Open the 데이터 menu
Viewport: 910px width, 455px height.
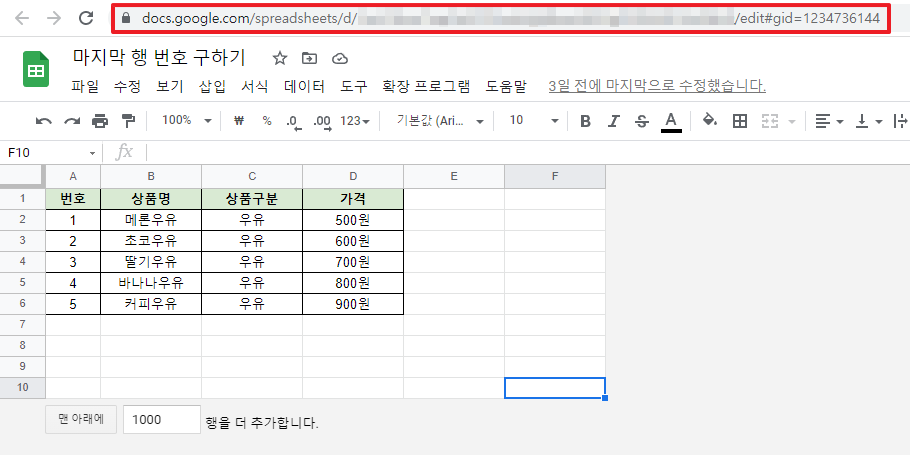(305, 86)
